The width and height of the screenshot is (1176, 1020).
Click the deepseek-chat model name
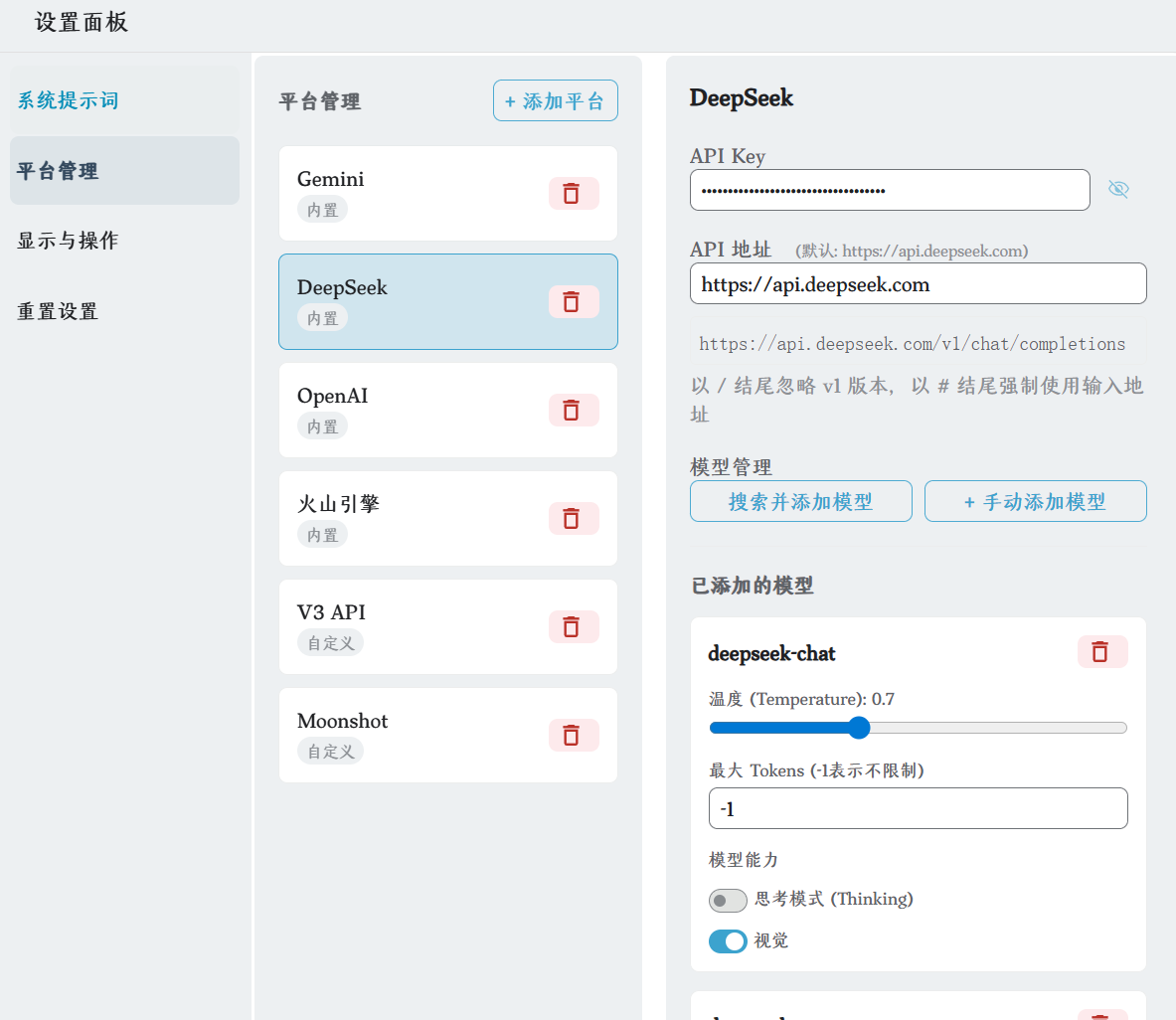tap(771, 654)
